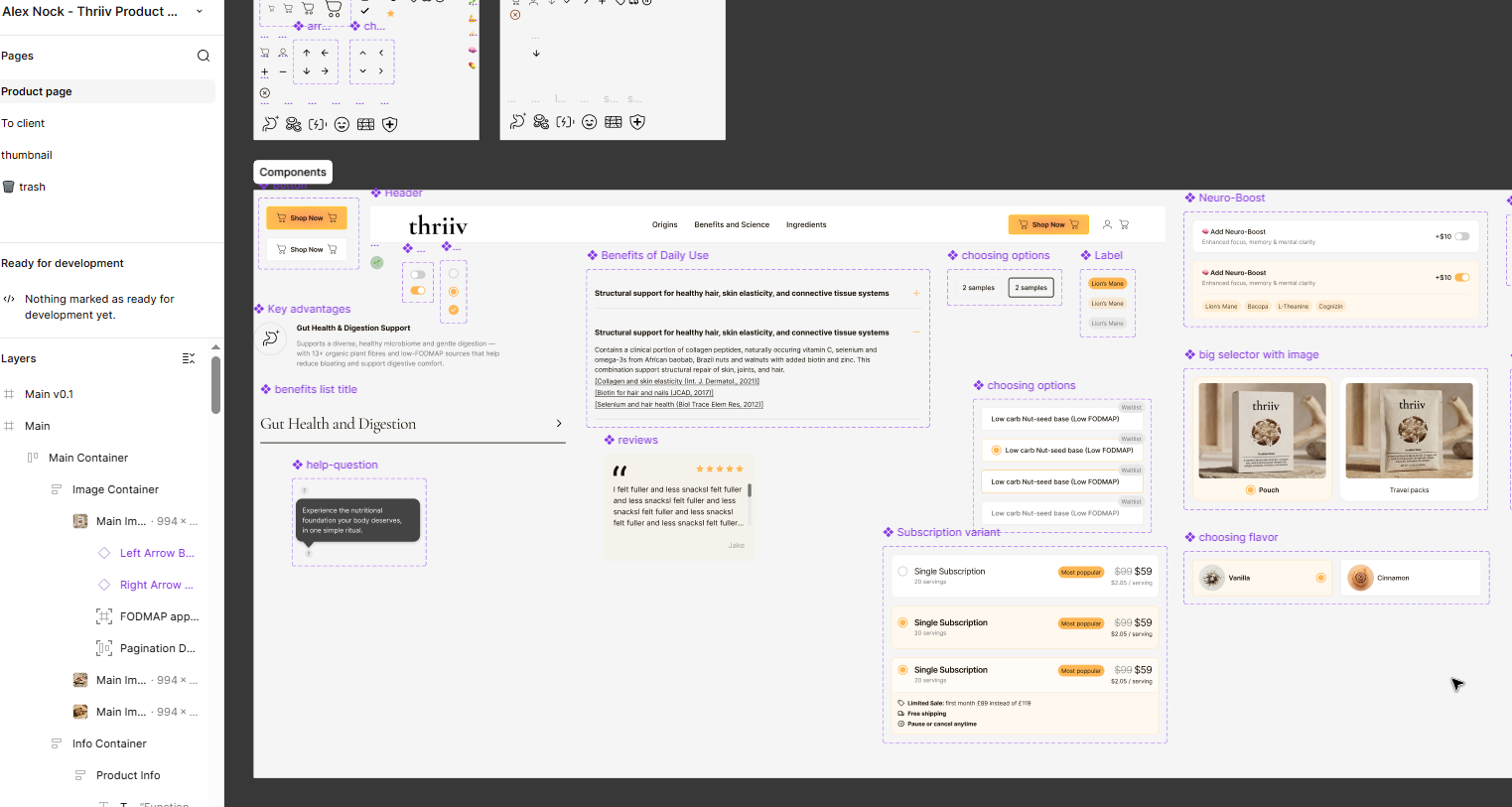The image size is (1512, 807).
Task: Select the up chevron in the chevron component set
Action: (363, 53)
